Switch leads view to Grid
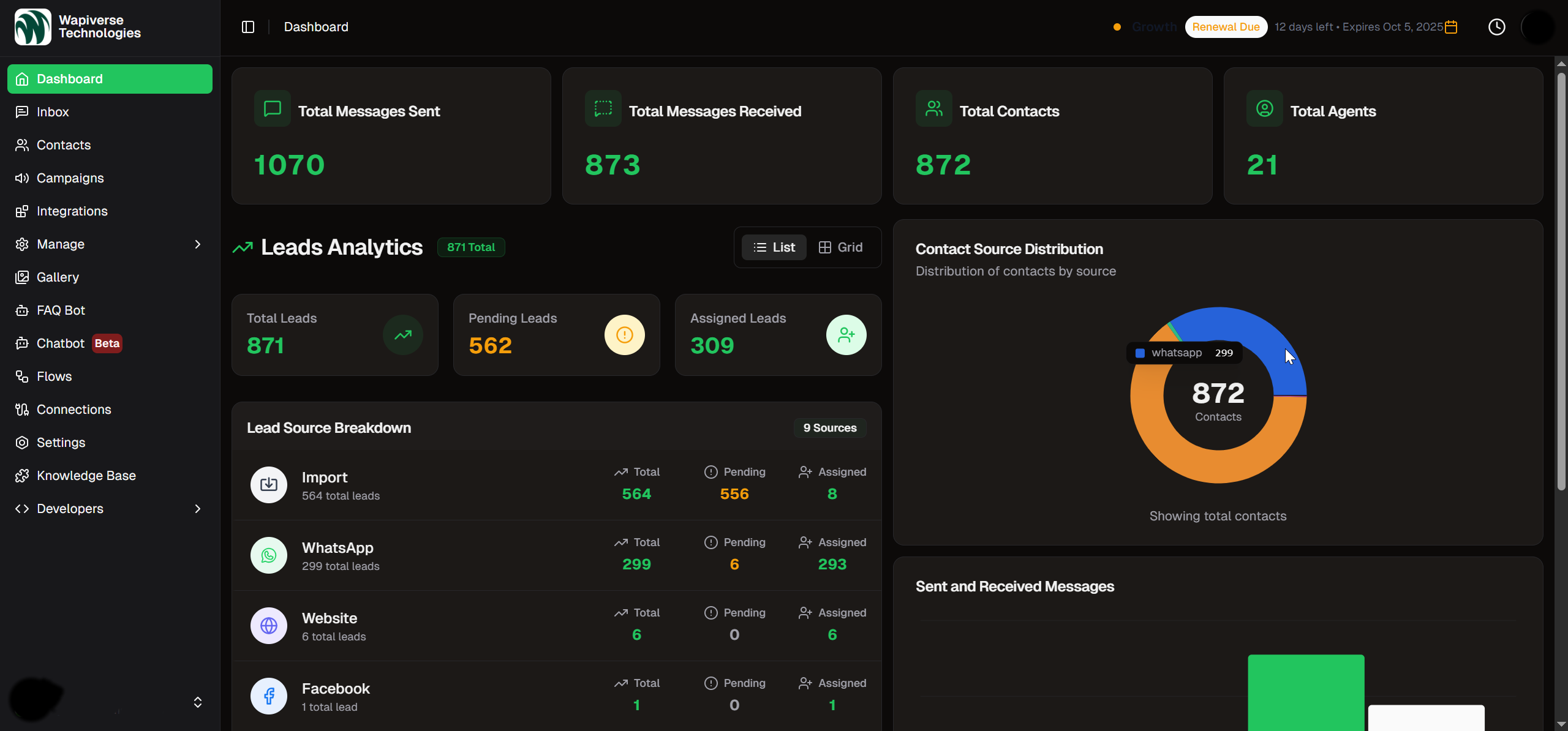Image resolution: width=1568 pixels, height=731 pixels. coord(841,247)
